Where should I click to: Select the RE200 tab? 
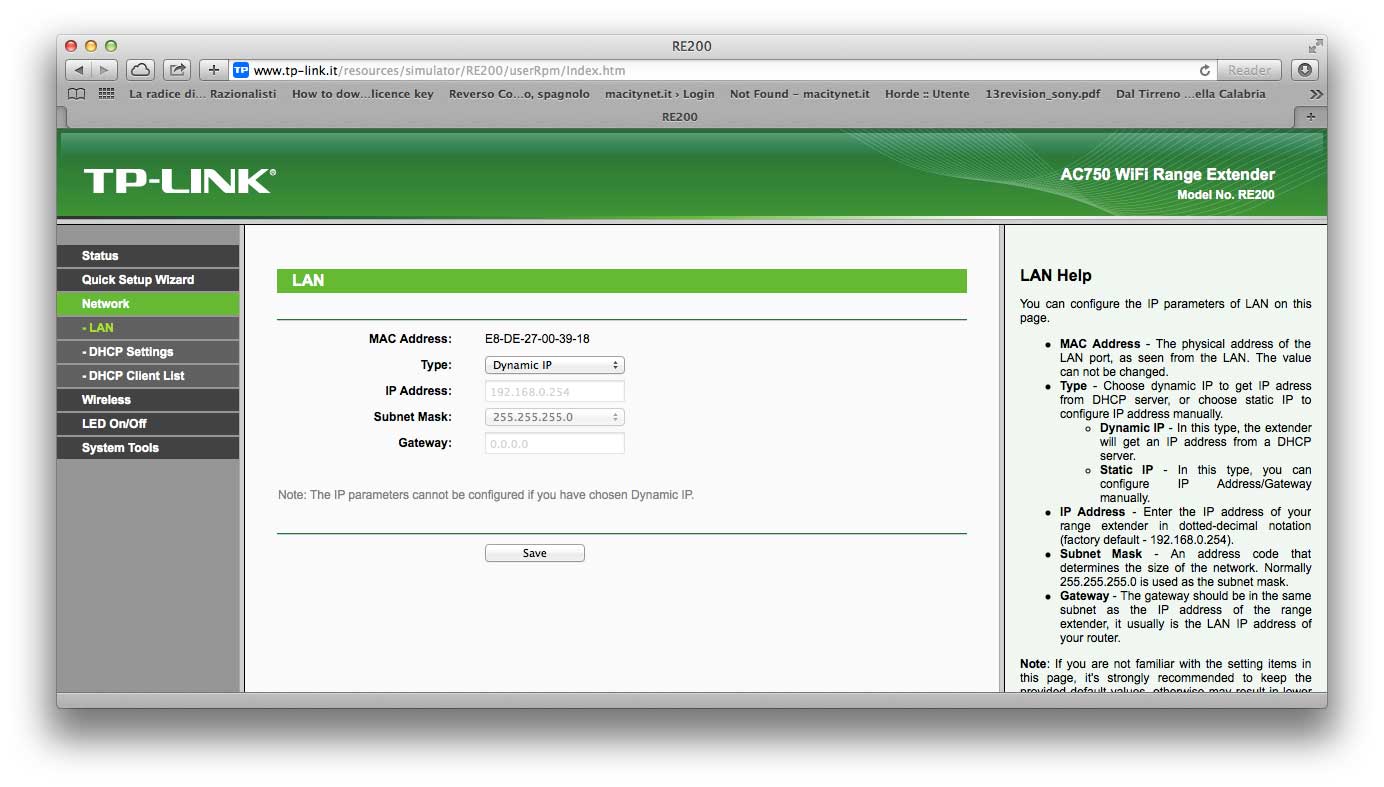point(680,117)
